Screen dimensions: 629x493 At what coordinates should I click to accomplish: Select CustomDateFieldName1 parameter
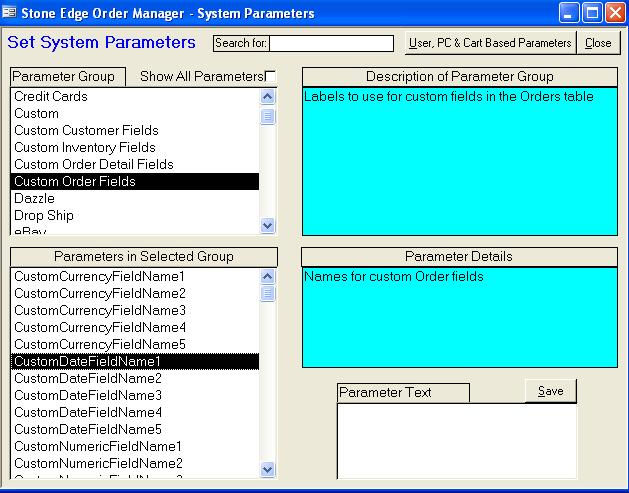[x=135, y=361]
